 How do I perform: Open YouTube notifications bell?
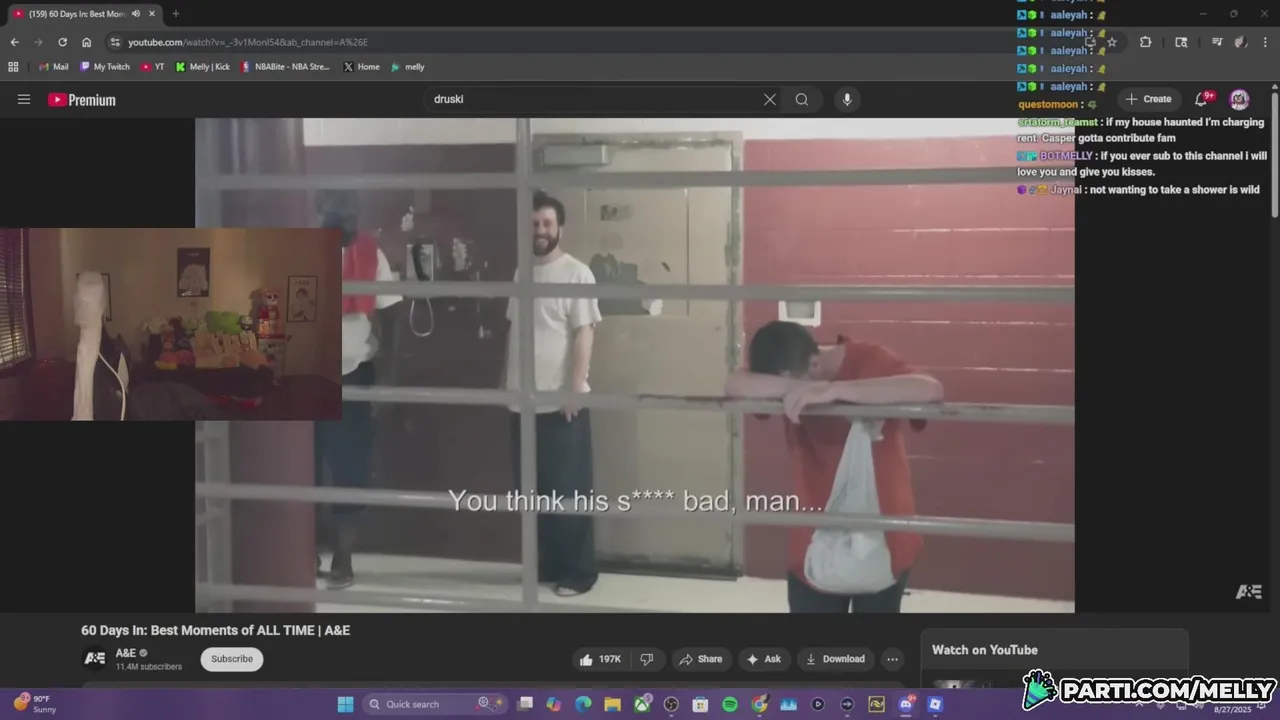(1203, 99)
